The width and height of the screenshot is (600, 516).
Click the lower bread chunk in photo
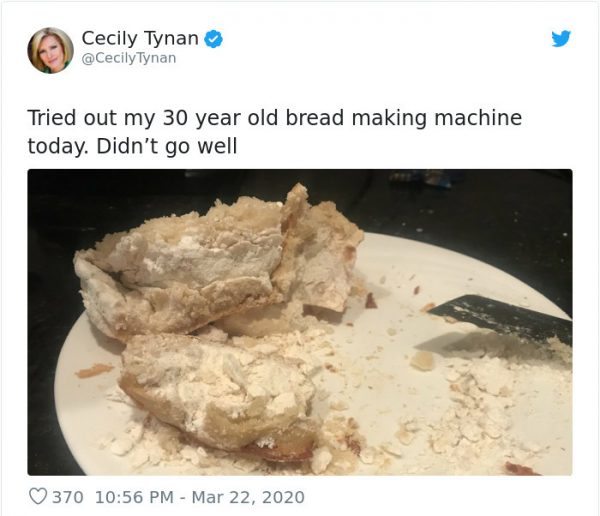[x=220, y=394]
